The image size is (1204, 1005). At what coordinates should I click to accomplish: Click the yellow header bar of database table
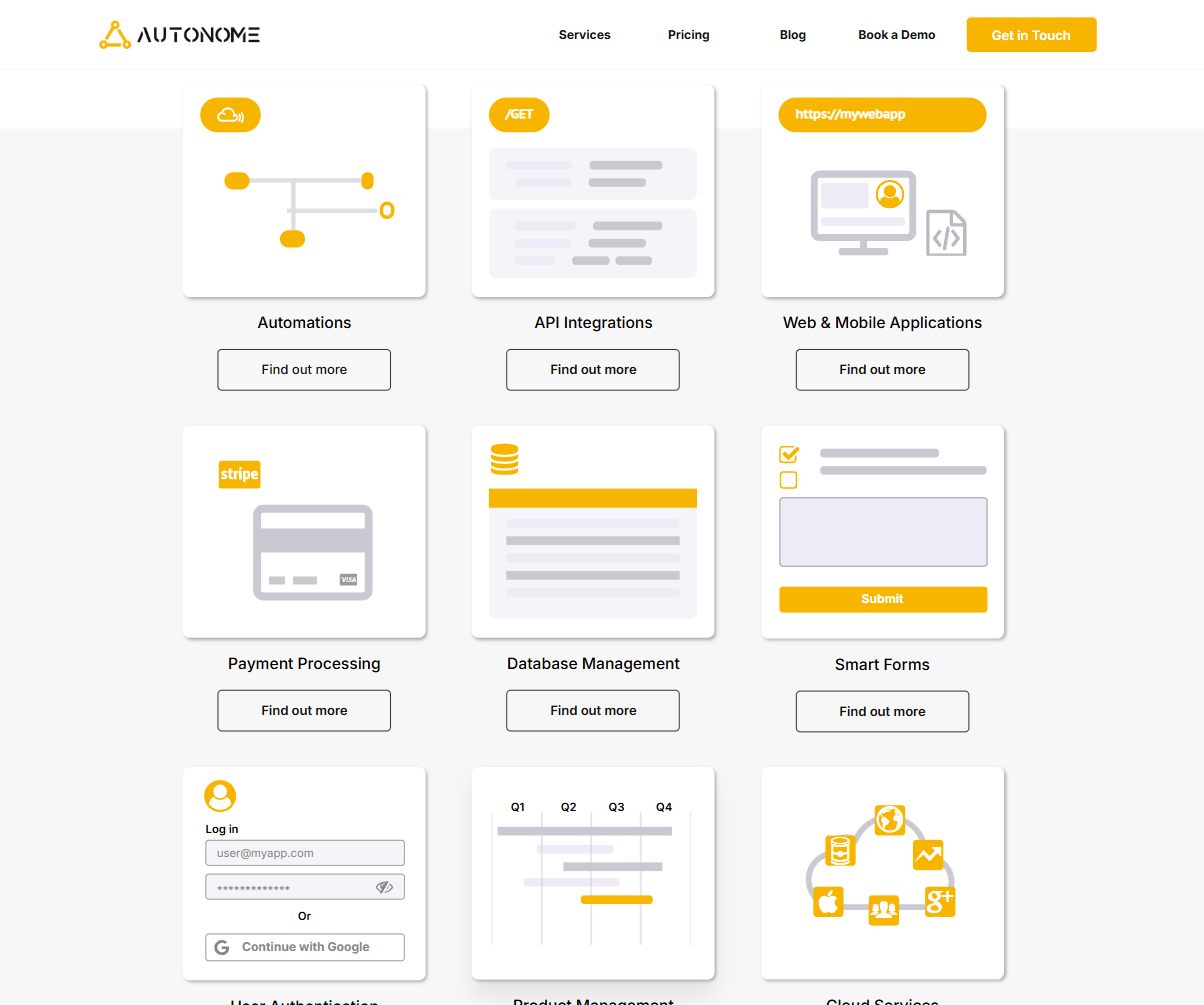coord(593,498)
